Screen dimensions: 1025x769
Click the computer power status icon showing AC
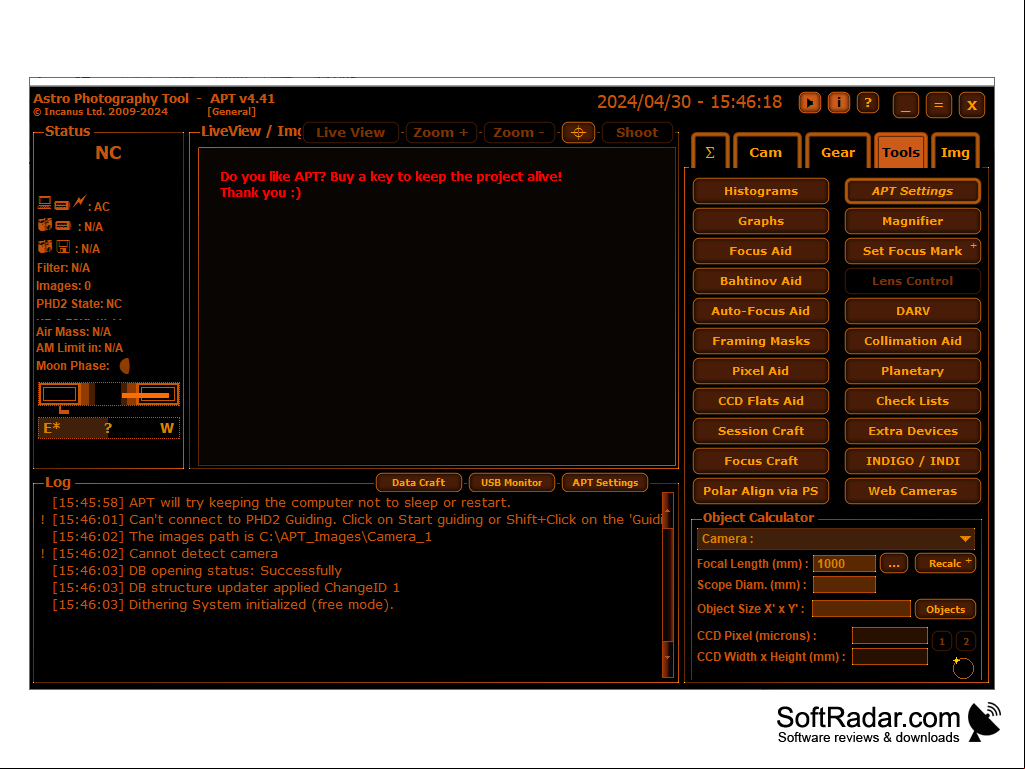tap(74, 204)
